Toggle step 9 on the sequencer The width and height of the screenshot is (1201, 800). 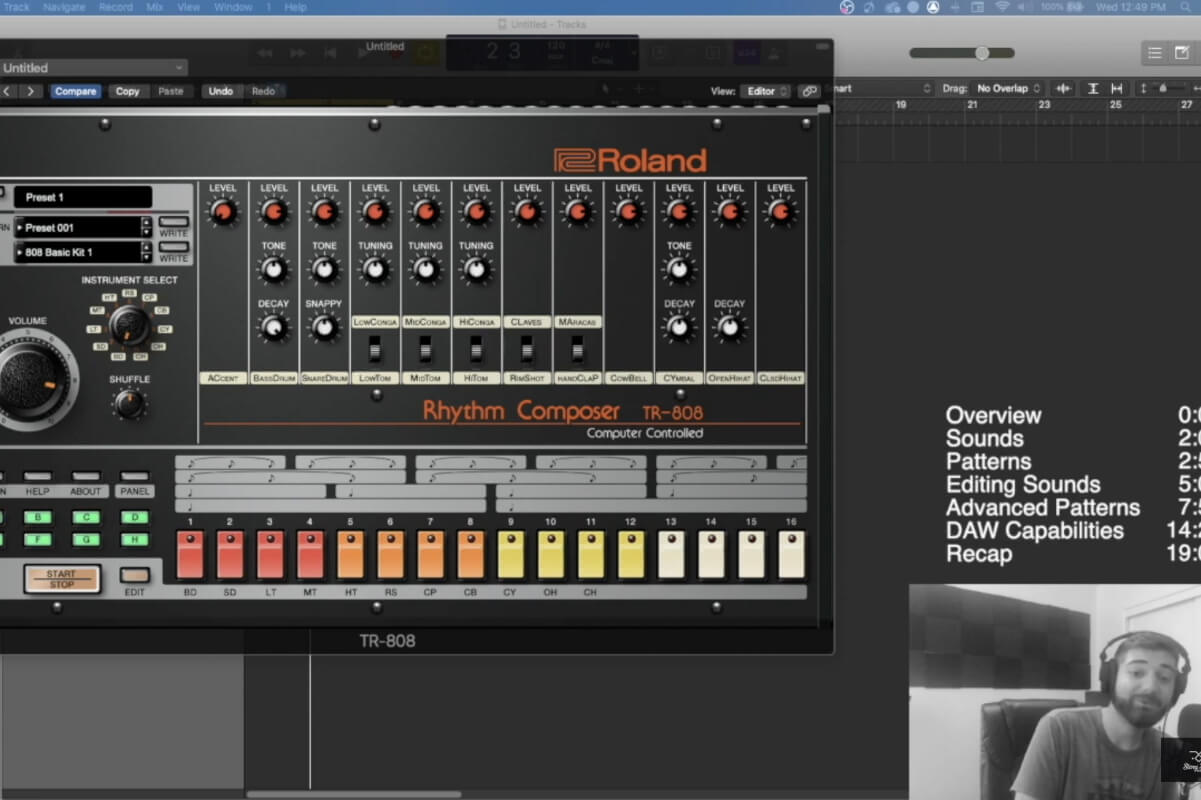(x=510, y=554)
